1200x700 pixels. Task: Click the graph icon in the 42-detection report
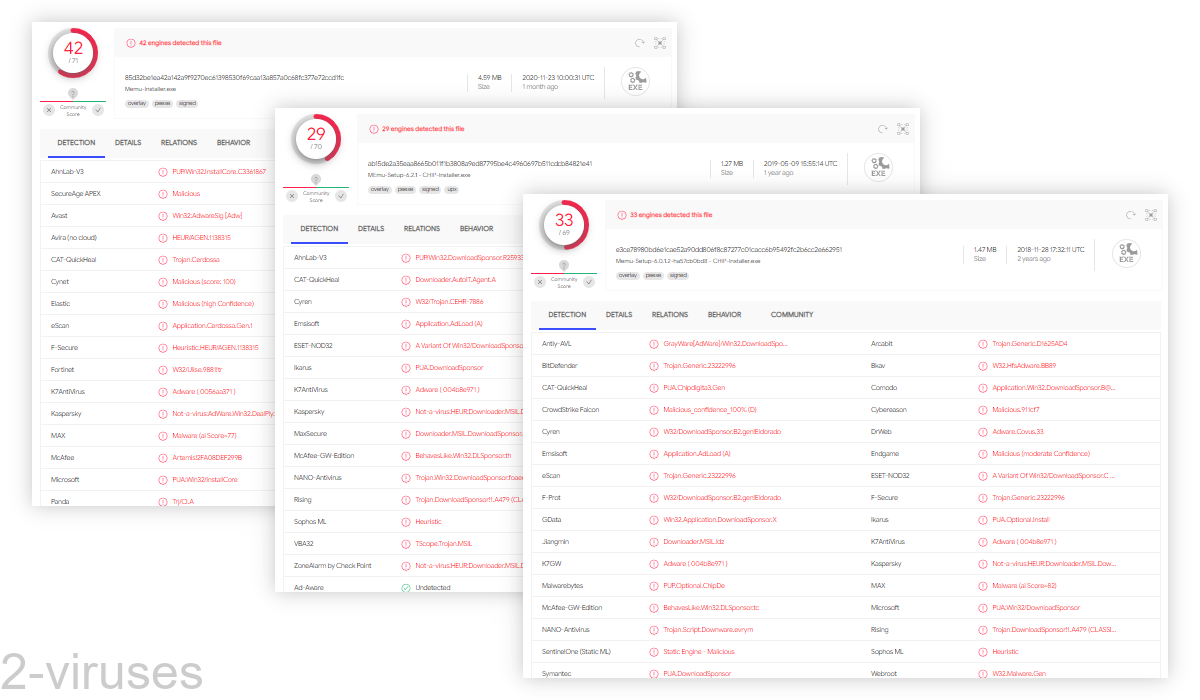[x=660, y=43]
